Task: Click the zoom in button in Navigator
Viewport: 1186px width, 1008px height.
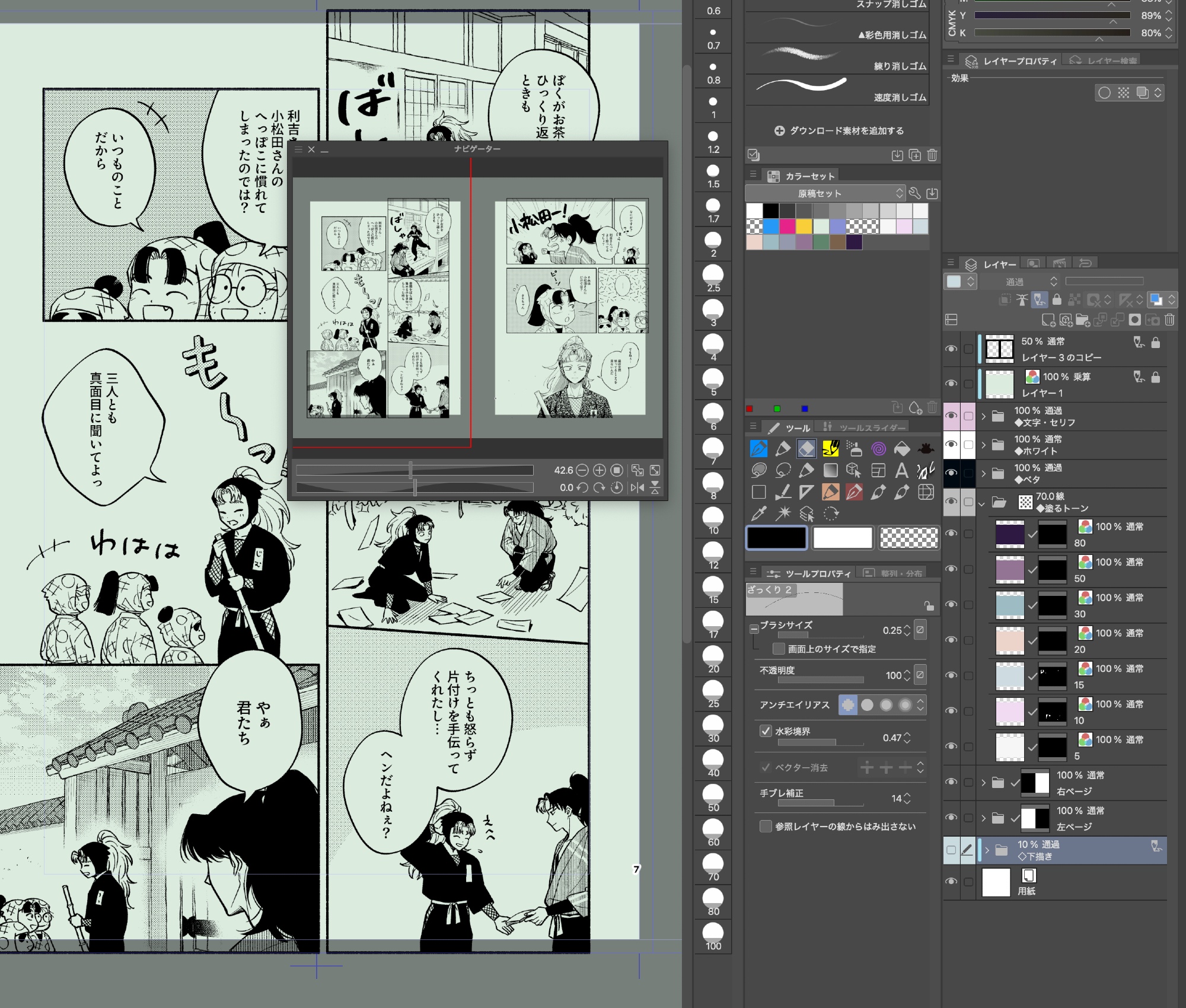Action: pos(600,470)
